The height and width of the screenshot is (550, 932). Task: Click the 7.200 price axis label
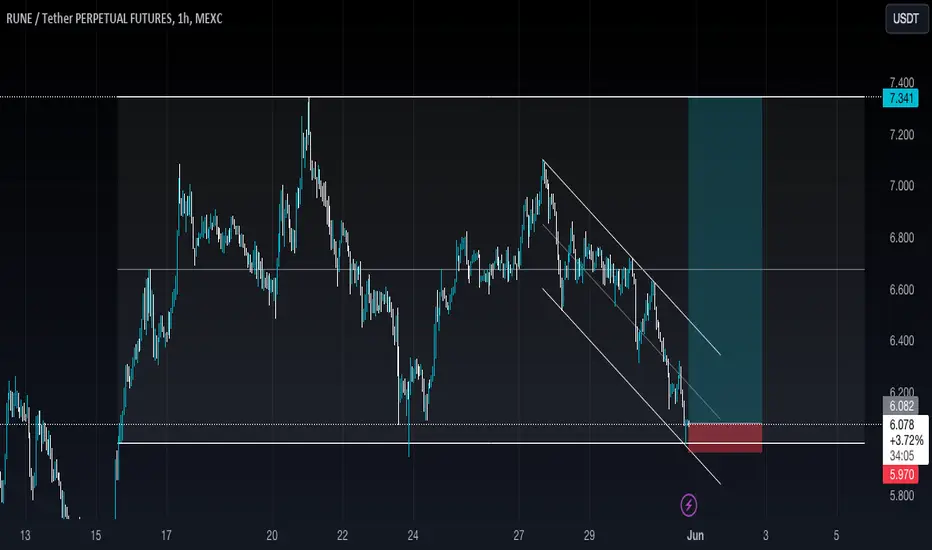tap(901, 135)
